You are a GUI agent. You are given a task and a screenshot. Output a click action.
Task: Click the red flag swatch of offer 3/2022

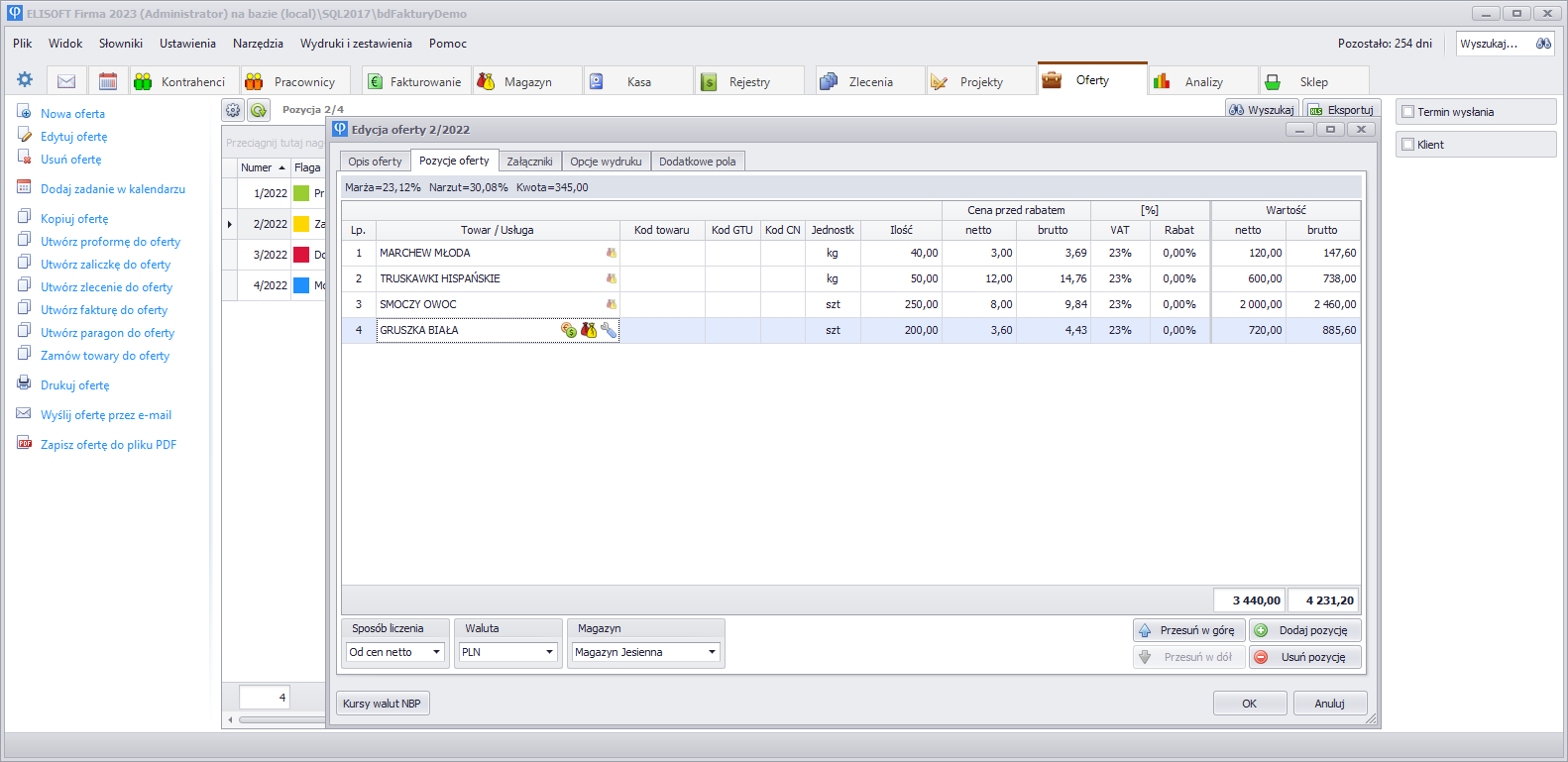pyautogui.click(x=301, y=255)
